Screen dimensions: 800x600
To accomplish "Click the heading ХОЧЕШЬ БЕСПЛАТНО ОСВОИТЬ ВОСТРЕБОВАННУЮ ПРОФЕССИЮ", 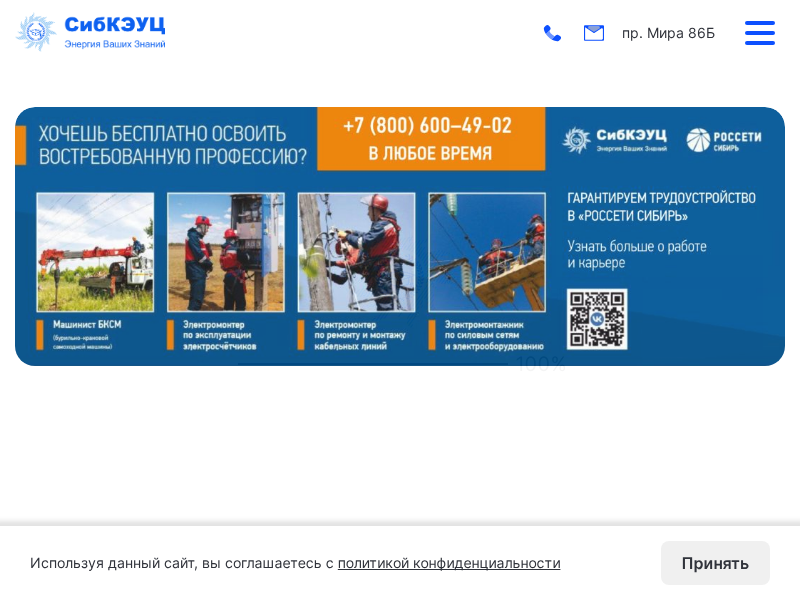I will [172, 145].
